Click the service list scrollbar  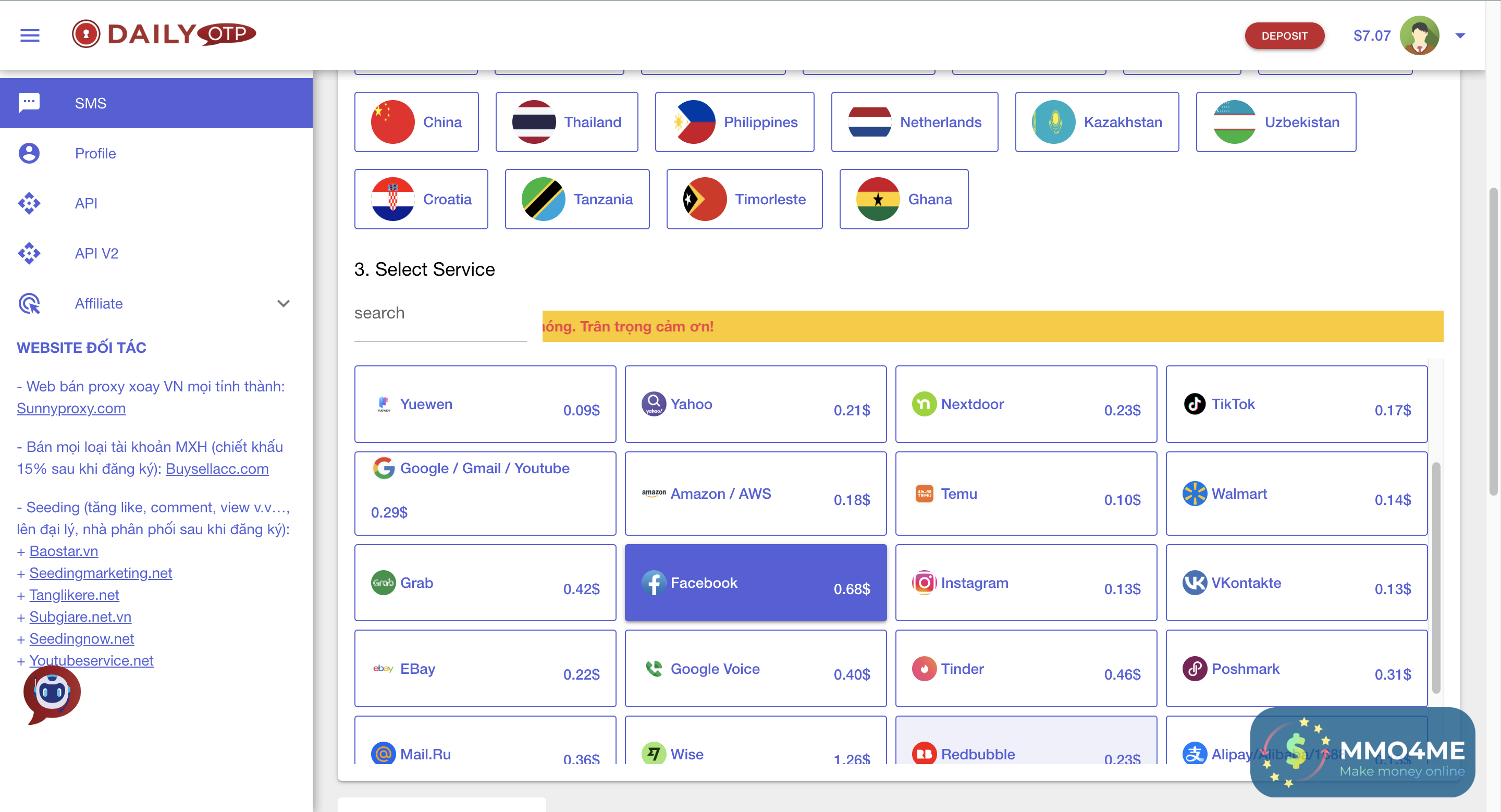pos(1436,576)
